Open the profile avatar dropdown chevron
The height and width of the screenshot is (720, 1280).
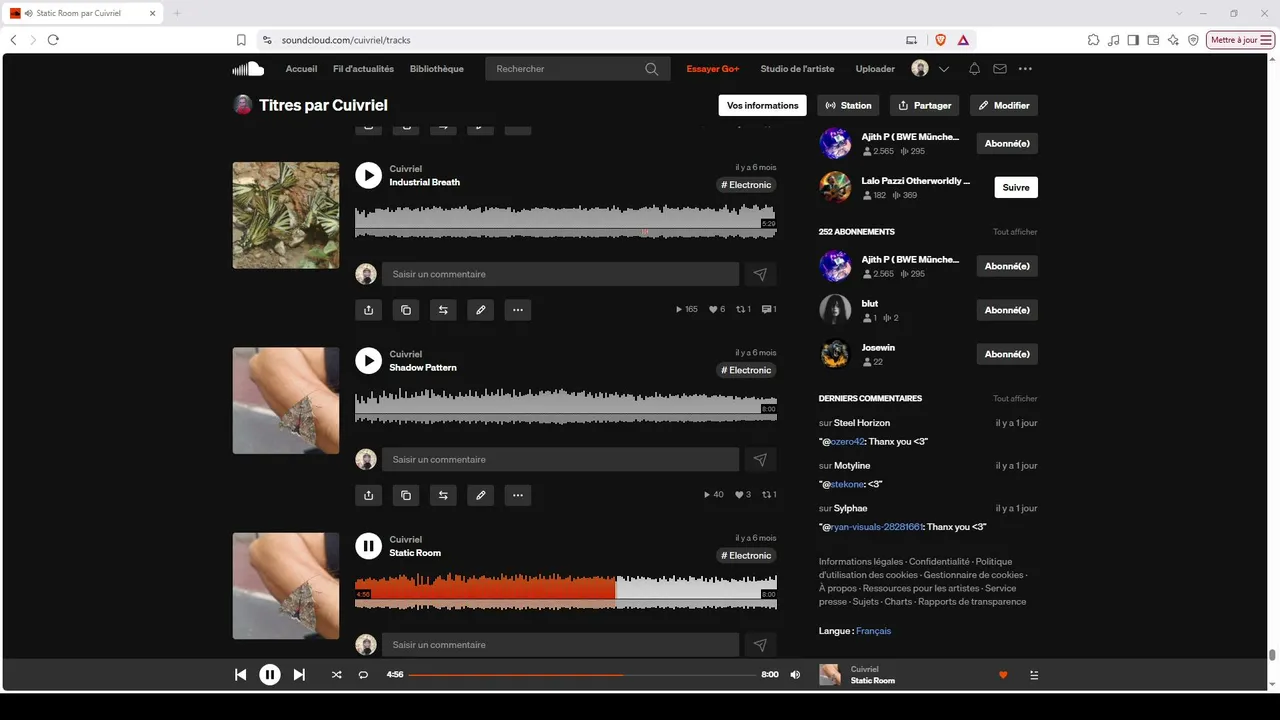pyautogui.click(x=943, y=69)
